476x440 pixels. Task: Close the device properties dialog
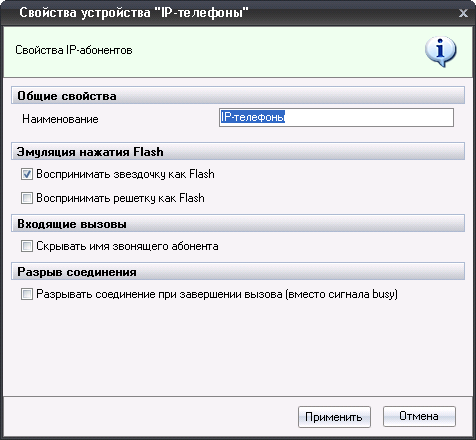click(x=463, y=13)
